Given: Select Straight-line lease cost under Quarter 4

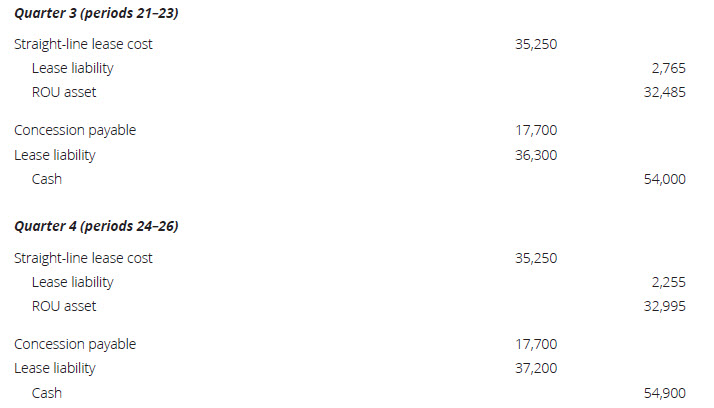Looking at the screenshot, I should (83, 258).
